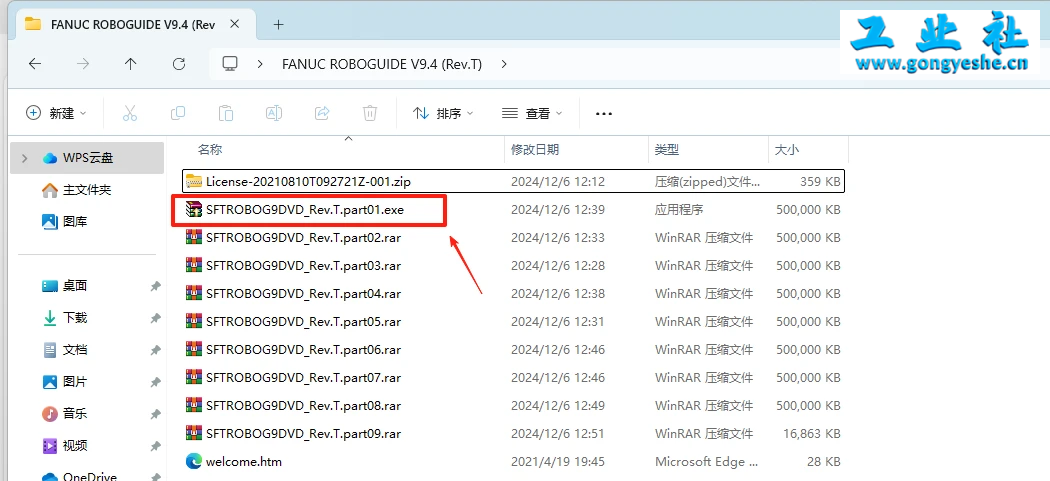Expand chevron after monitor icon in address bar
The height and width of the screenshot is (481, 1050).
click(x=260, y=64)
